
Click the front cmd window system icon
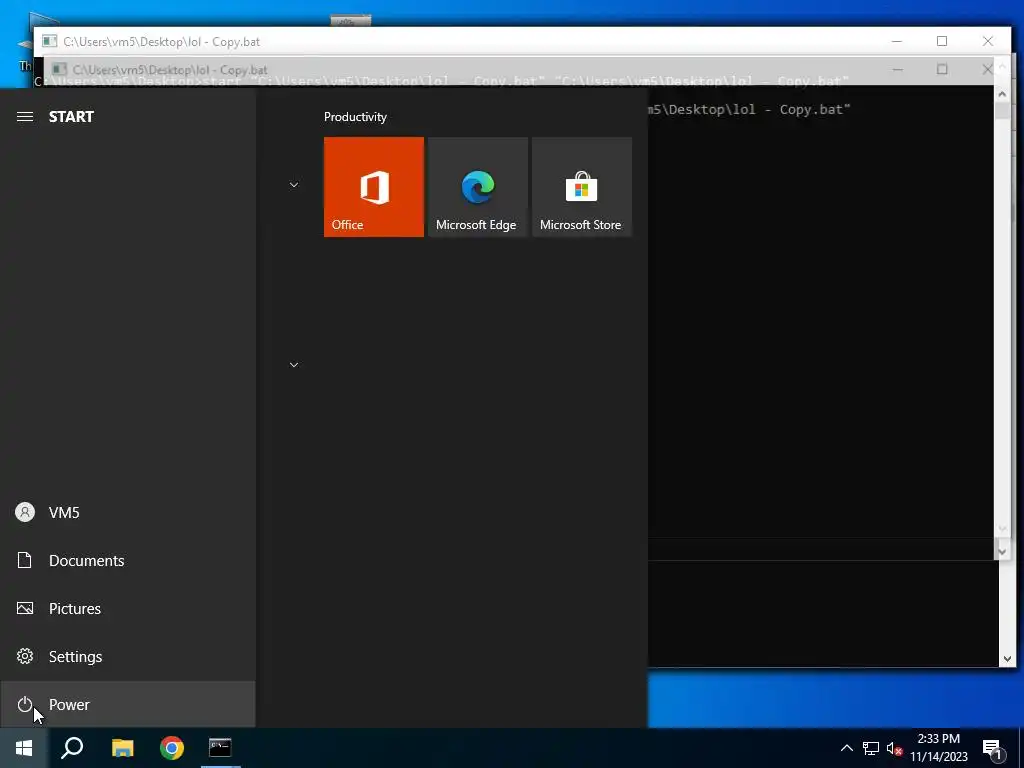(50, 41)
